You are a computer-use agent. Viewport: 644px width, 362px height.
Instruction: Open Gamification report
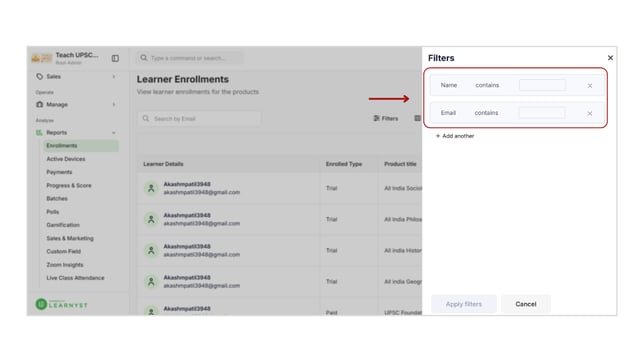(63, 225)
